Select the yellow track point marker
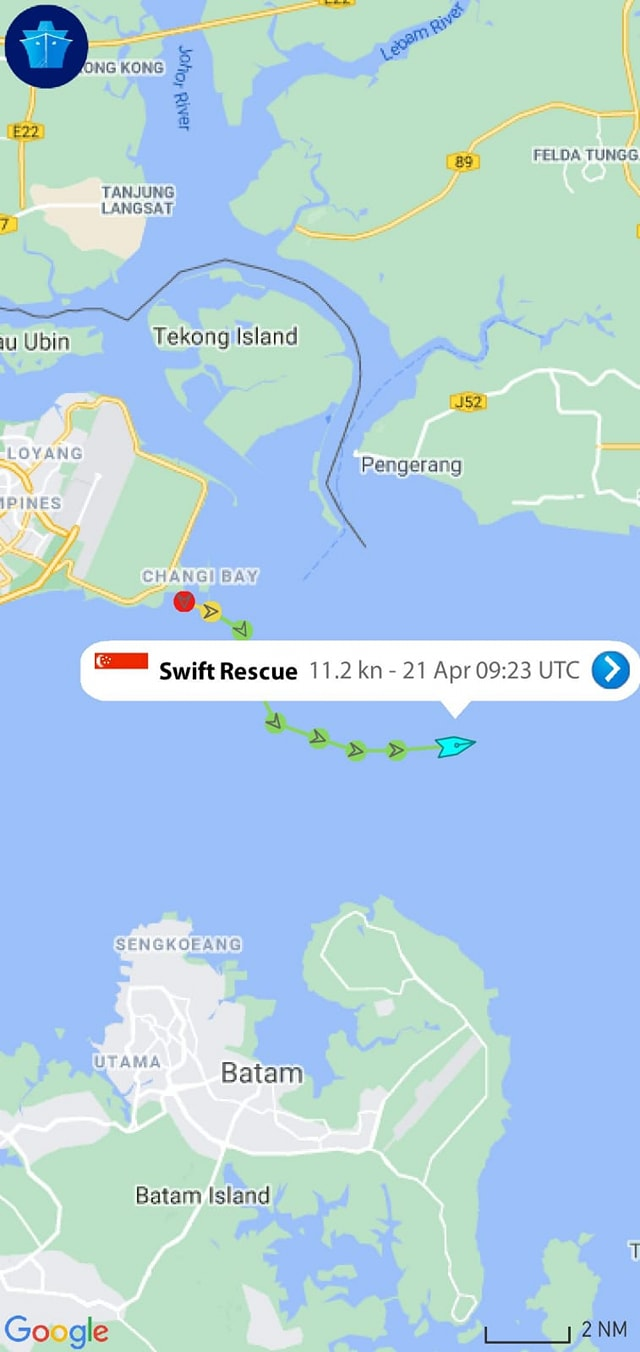 [x=210, y=611]
